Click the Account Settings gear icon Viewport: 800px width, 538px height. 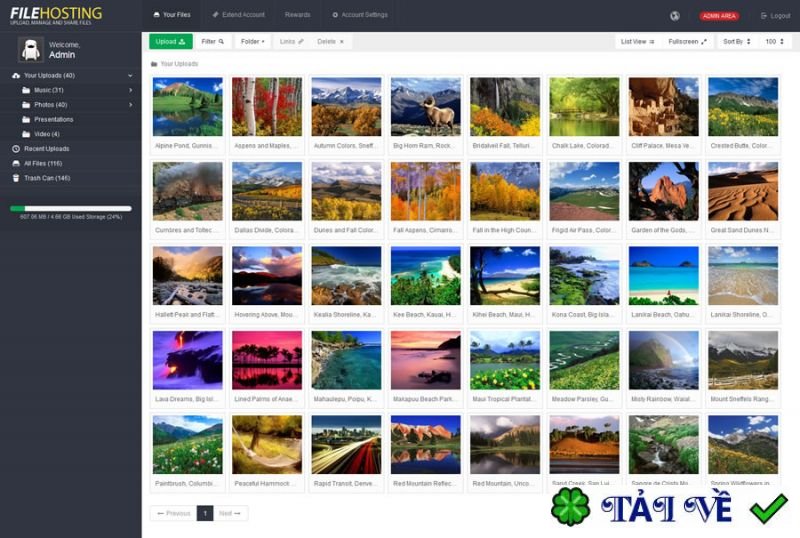335,15
